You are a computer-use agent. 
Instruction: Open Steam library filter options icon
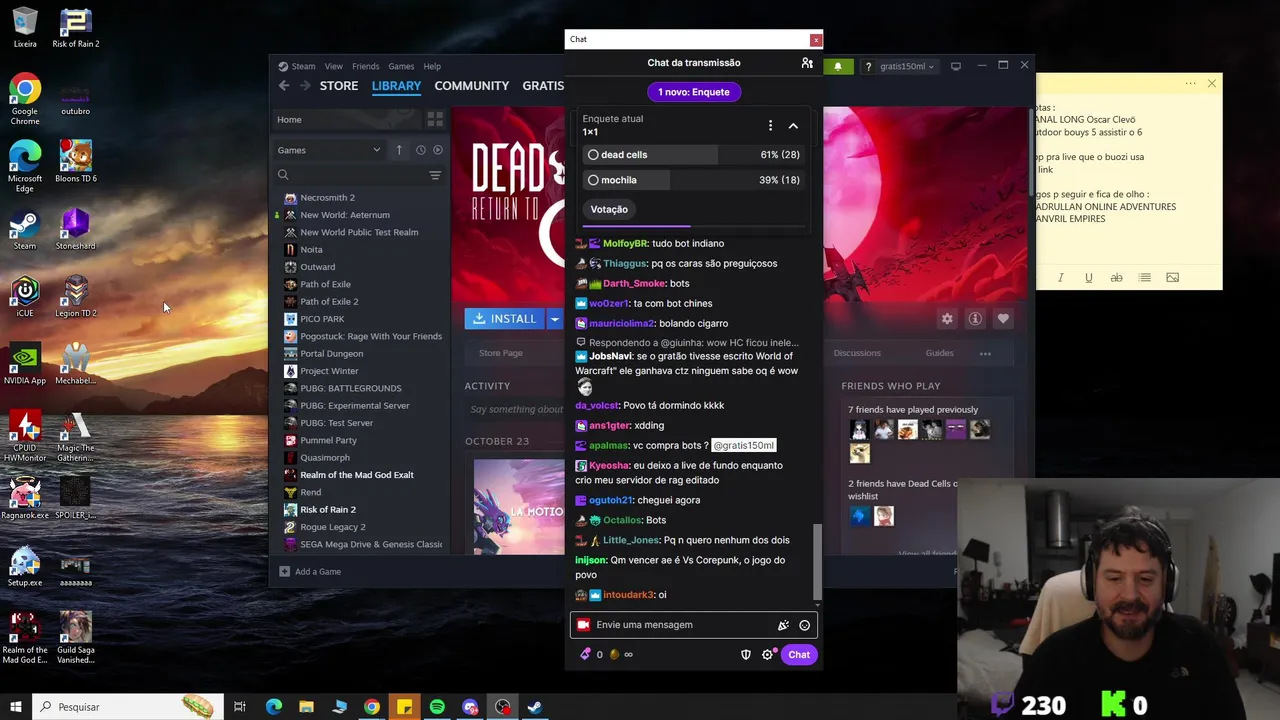(x=435, y=175)
